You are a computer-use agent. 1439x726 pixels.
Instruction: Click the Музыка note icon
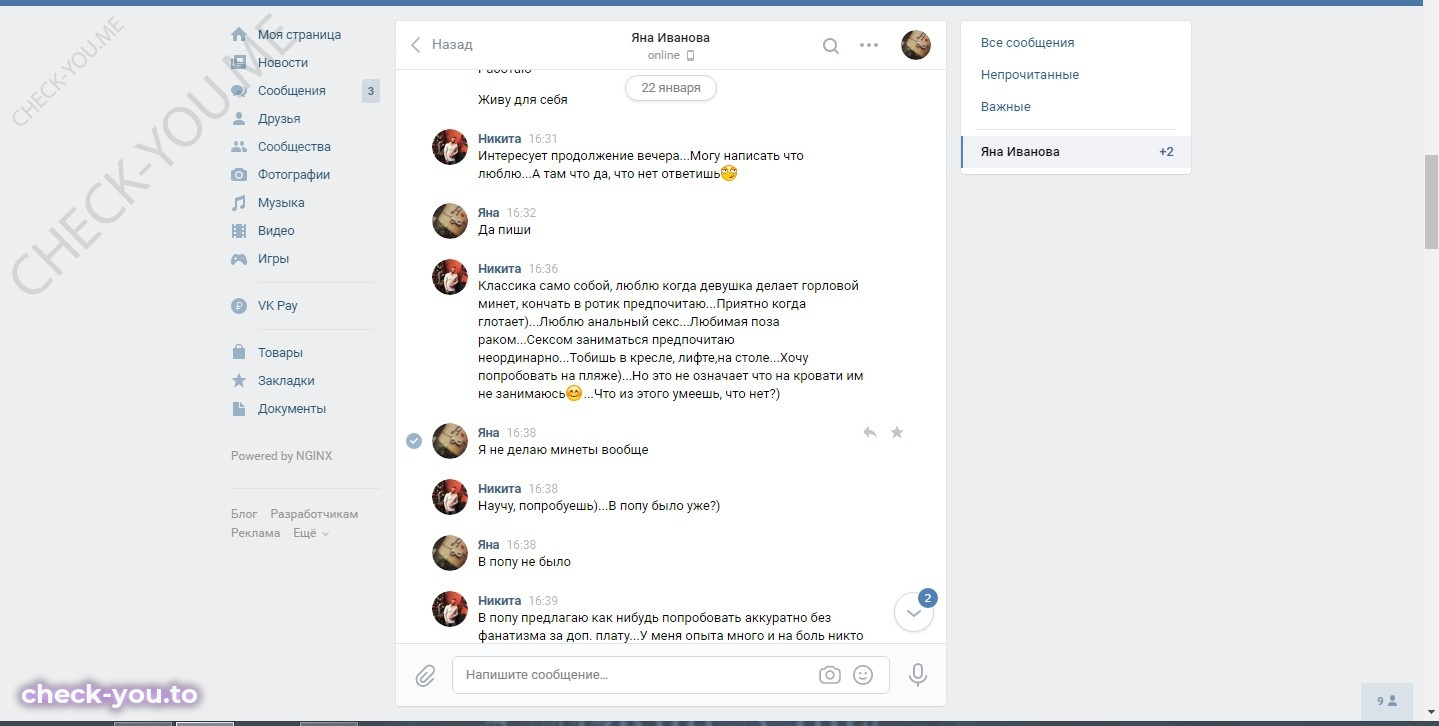pos(239,202)
